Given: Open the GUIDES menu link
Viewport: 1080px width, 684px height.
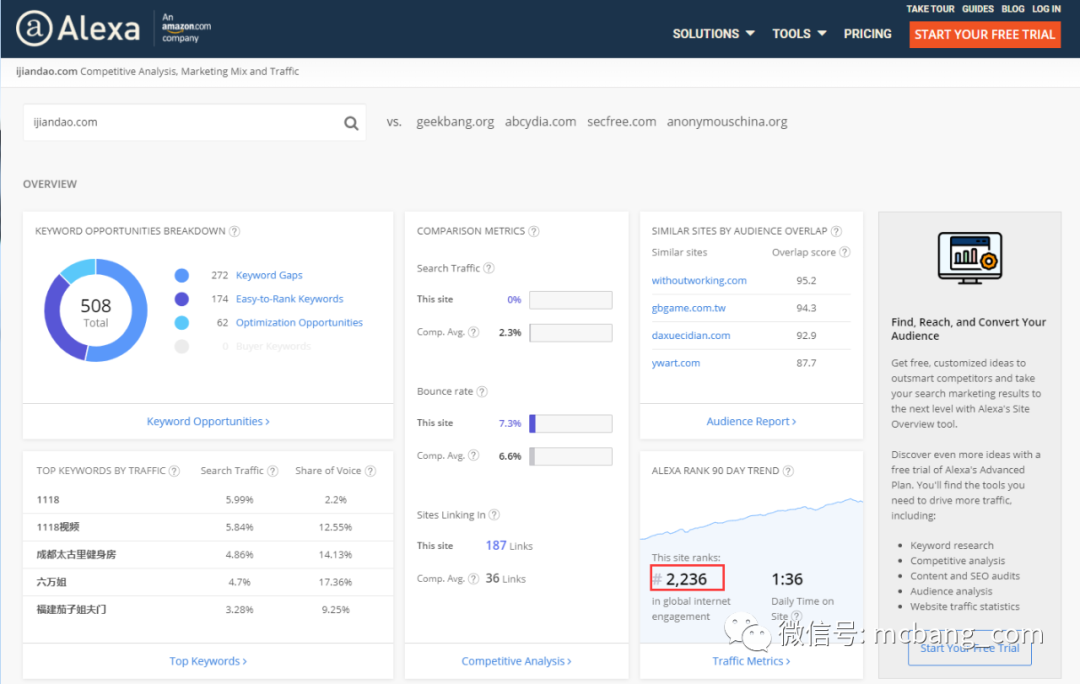Looking at the screenshot, I should pos(977,8).
